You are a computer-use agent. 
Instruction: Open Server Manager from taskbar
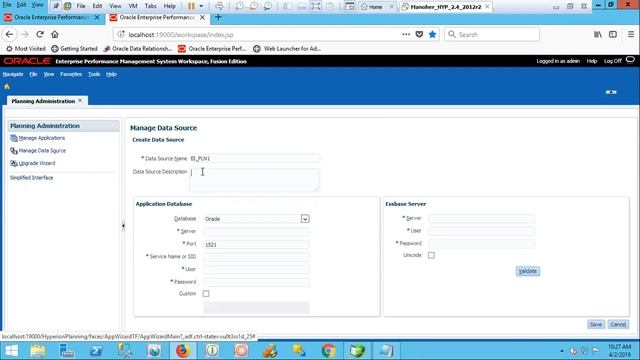click(x=67, y=351)
